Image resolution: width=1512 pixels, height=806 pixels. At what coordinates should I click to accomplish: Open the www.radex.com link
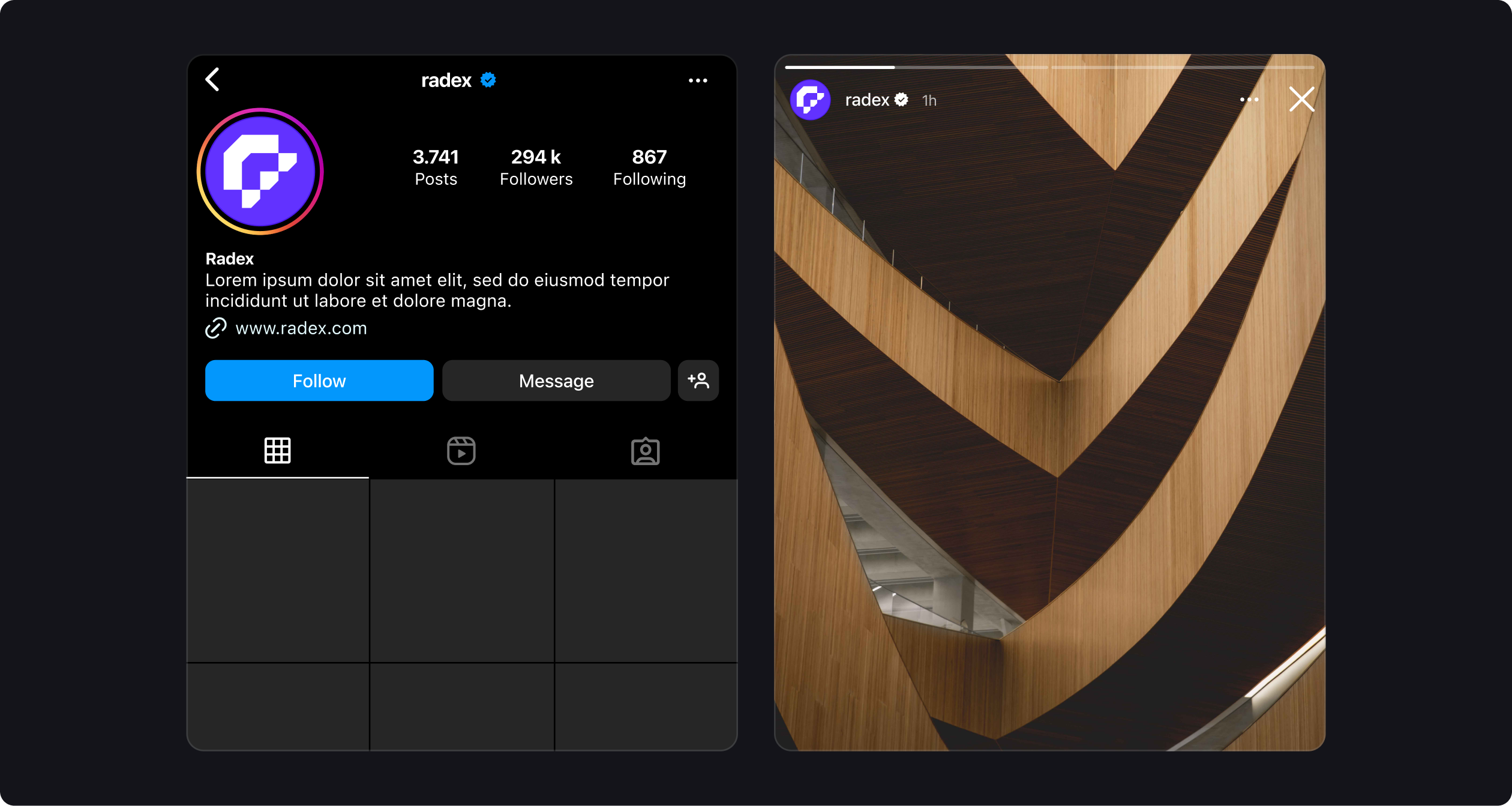[301, 328]
